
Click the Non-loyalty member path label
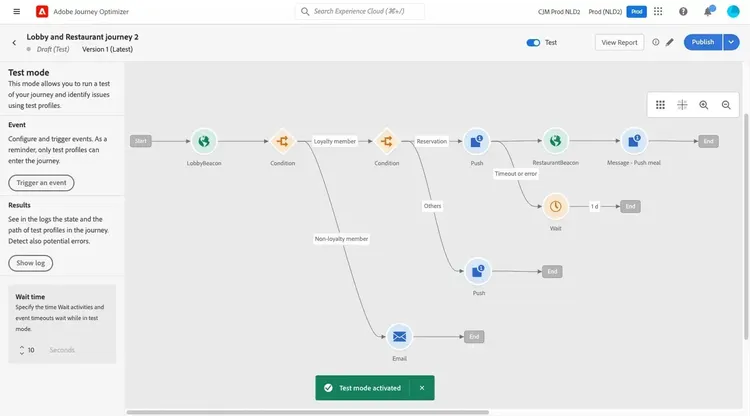click(342, 239)
